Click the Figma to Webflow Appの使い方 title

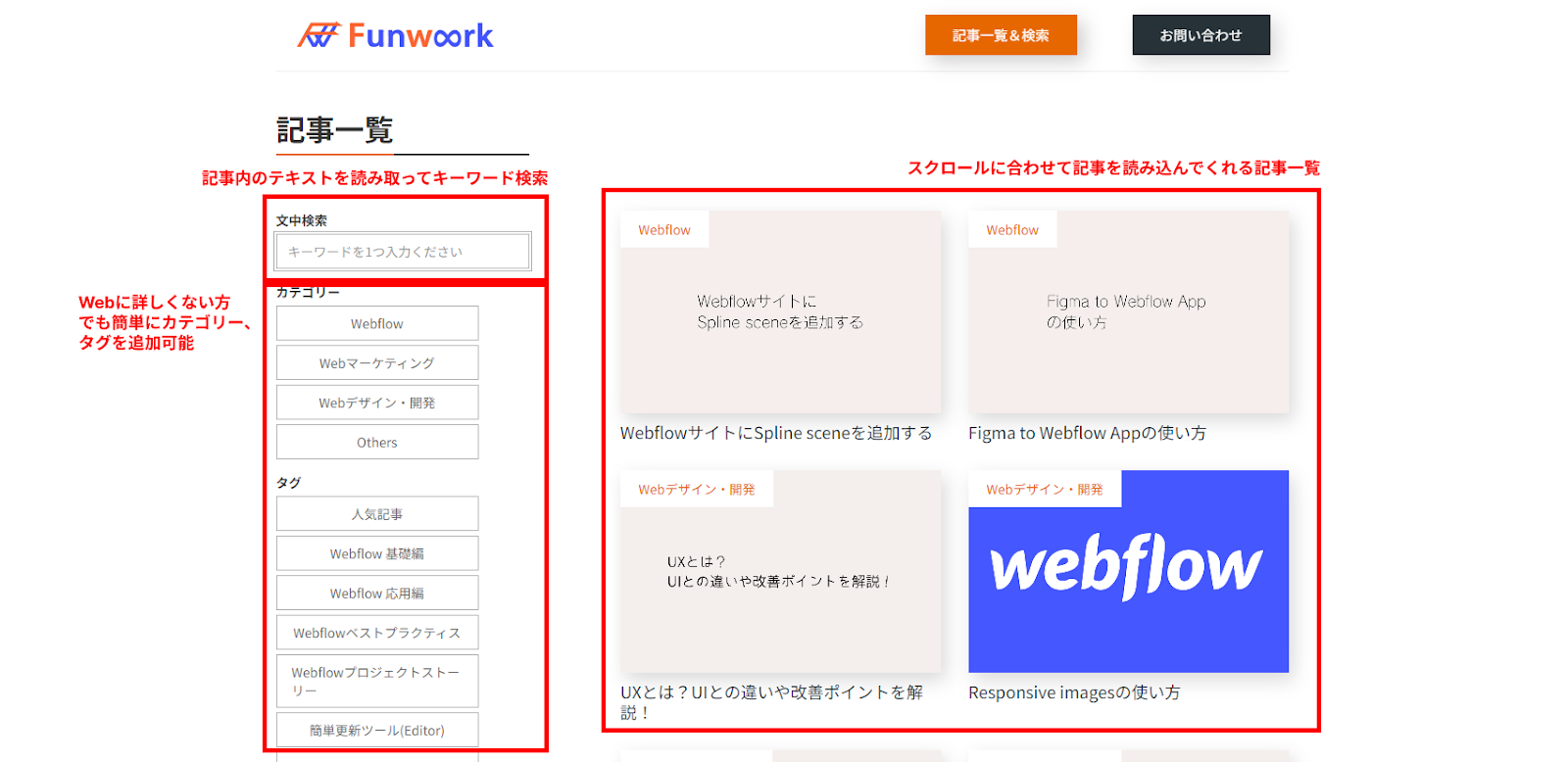click(1087, 433)
